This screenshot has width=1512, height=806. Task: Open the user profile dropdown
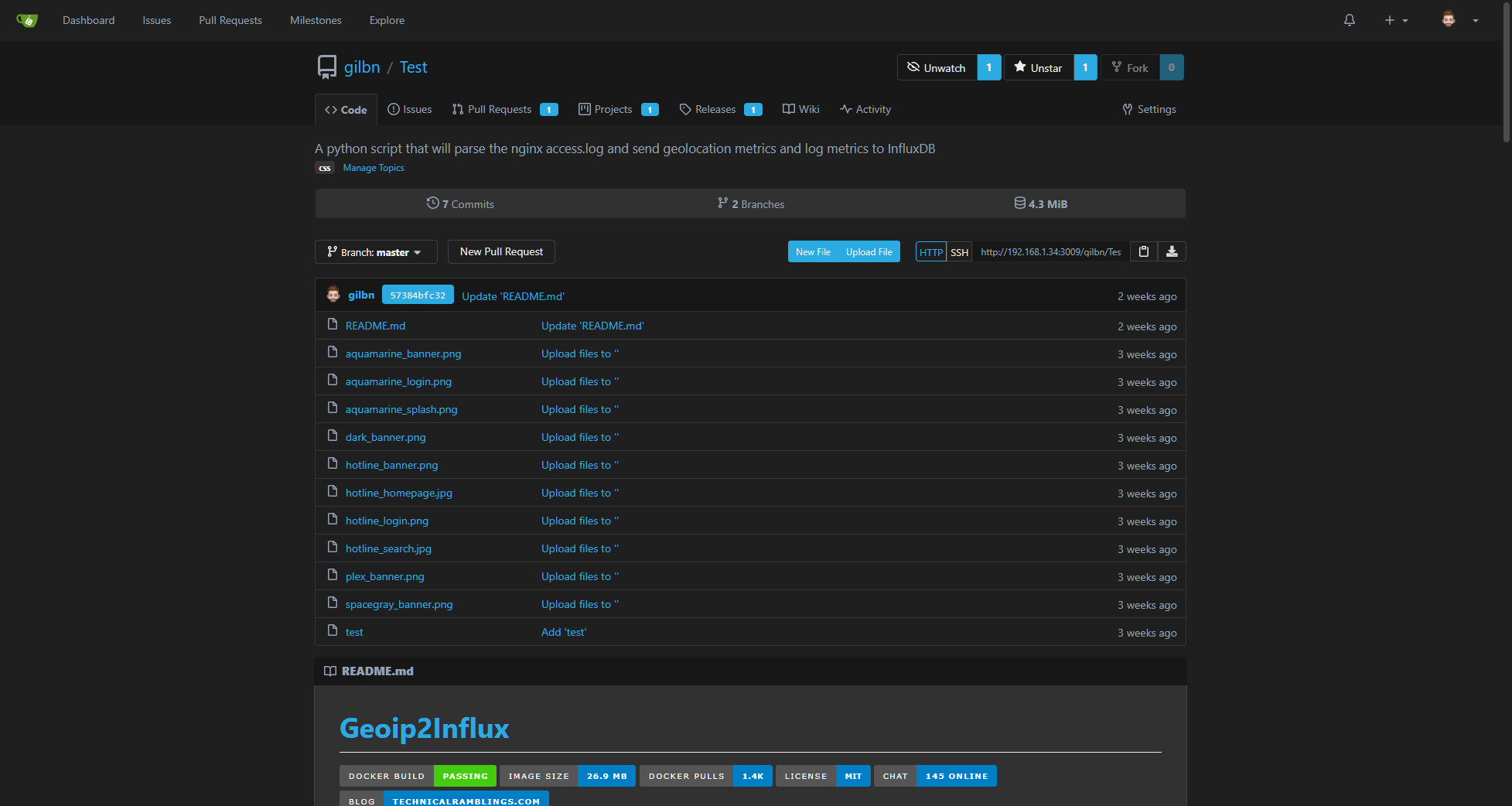click(x=1459, y=20)
